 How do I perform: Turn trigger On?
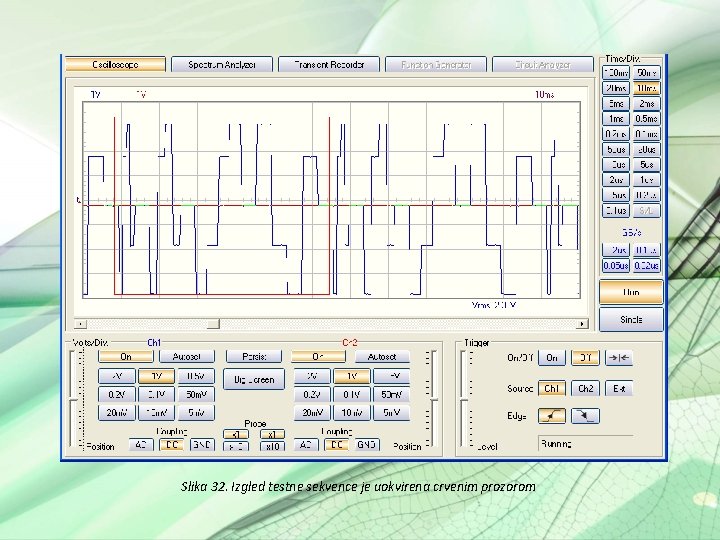552,358
